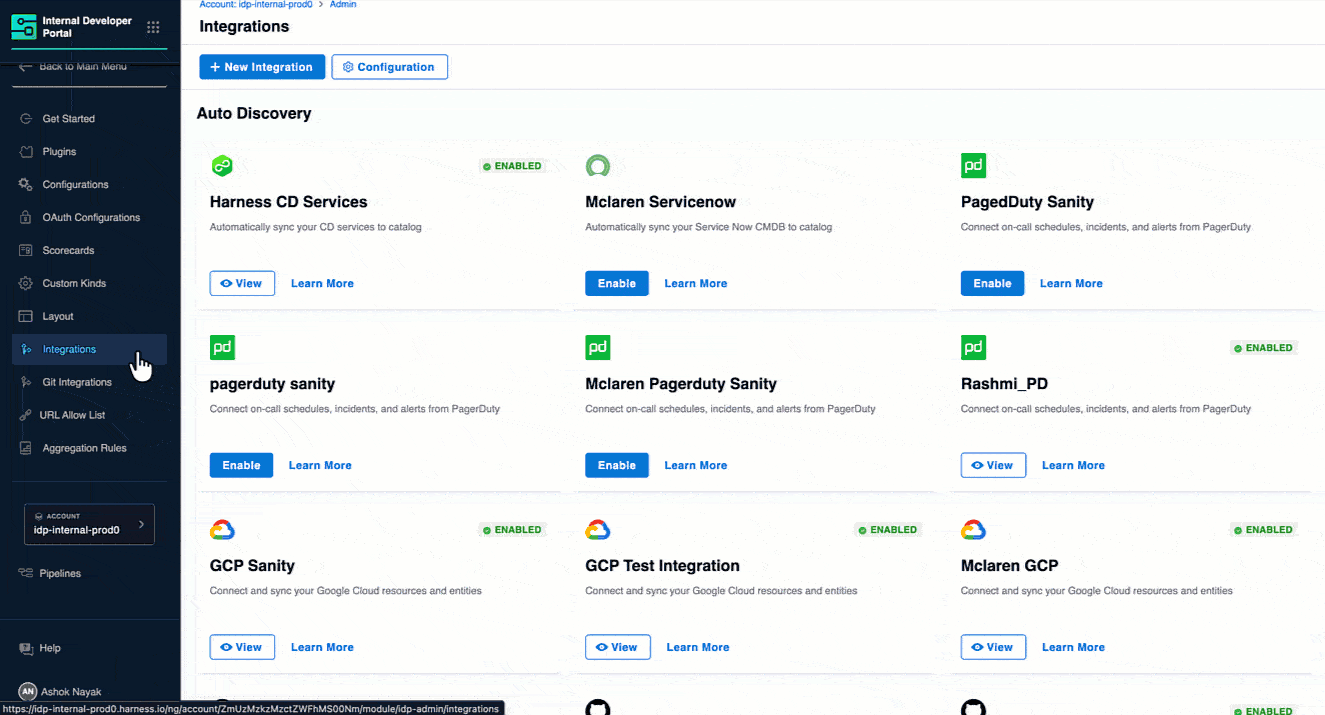Click the Pipelines icon in the sidebar

pyautogui.click(x=25, y=573)
